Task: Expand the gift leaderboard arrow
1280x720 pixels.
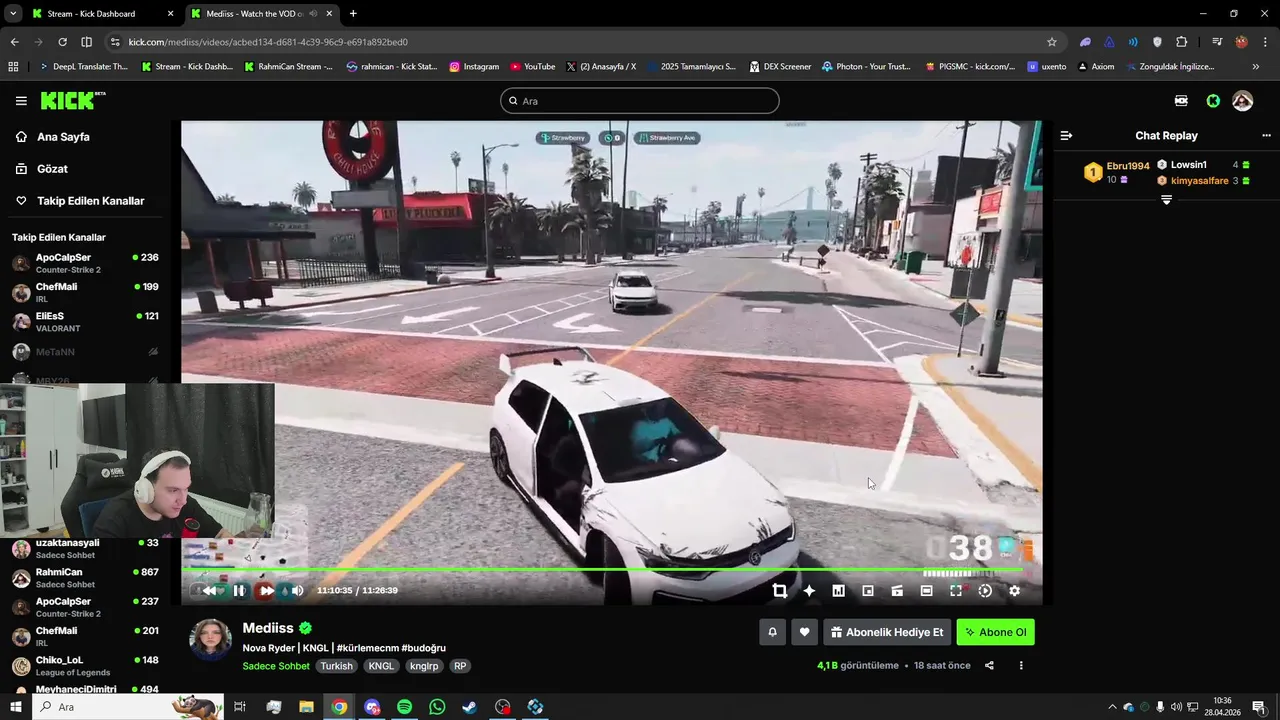Action: 1166,200
